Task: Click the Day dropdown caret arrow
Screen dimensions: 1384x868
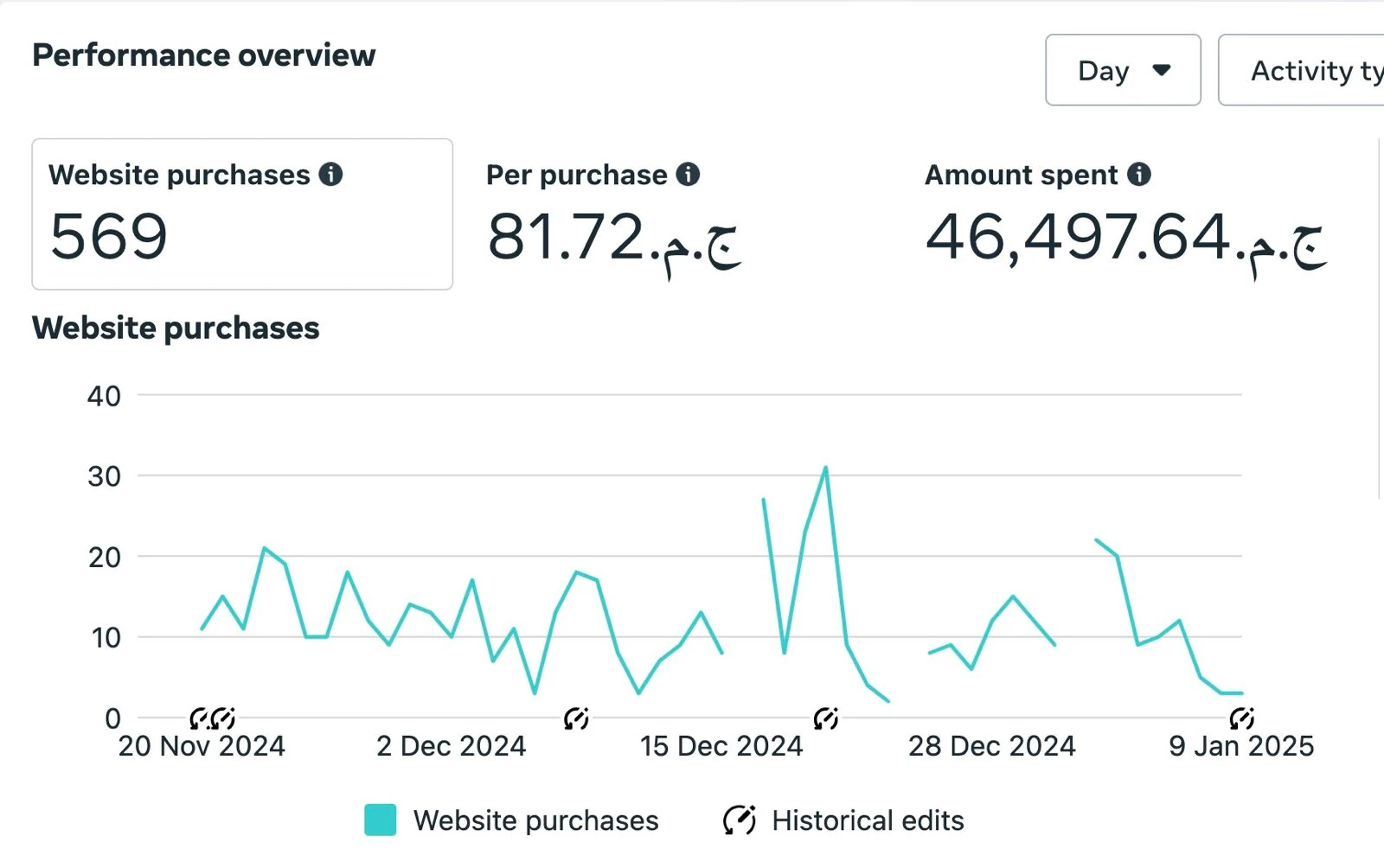Action: coord(1162,70)
